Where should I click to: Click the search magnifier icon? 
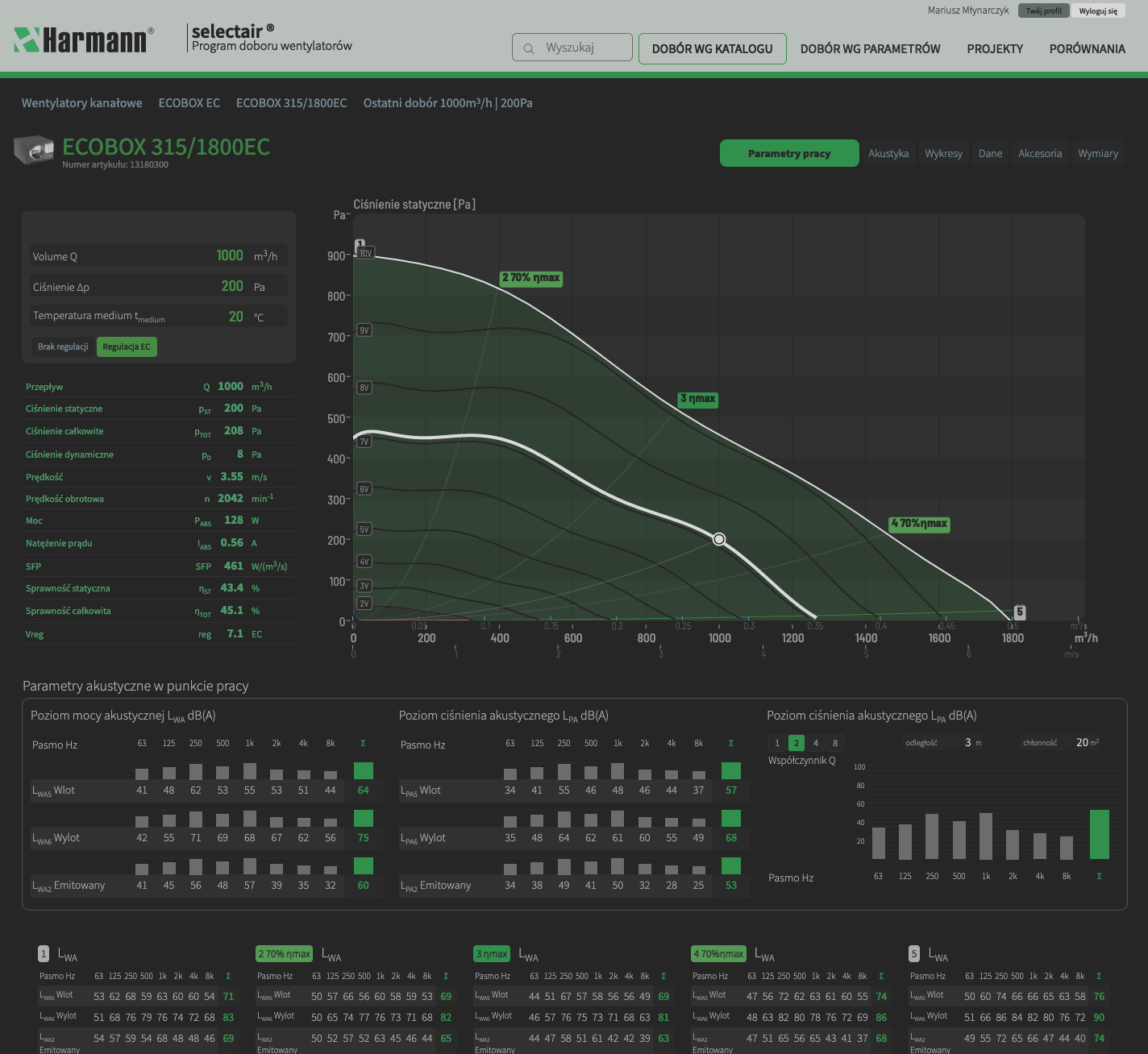529,48
